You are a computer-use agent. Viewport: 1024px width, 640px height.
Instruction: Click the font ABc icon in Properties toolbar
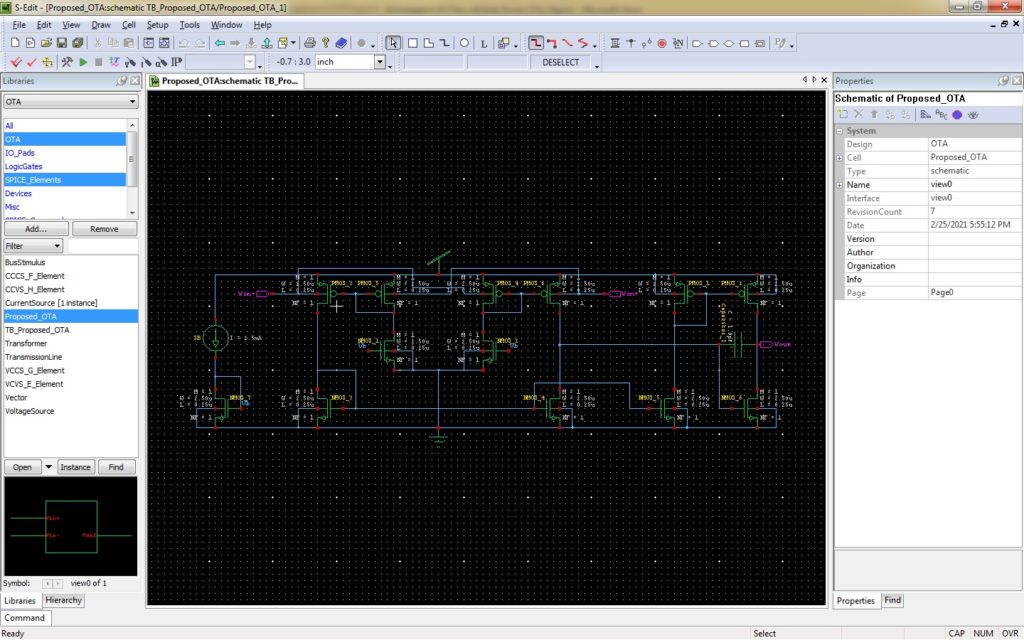pyautogui.click(x=940, y=114)
